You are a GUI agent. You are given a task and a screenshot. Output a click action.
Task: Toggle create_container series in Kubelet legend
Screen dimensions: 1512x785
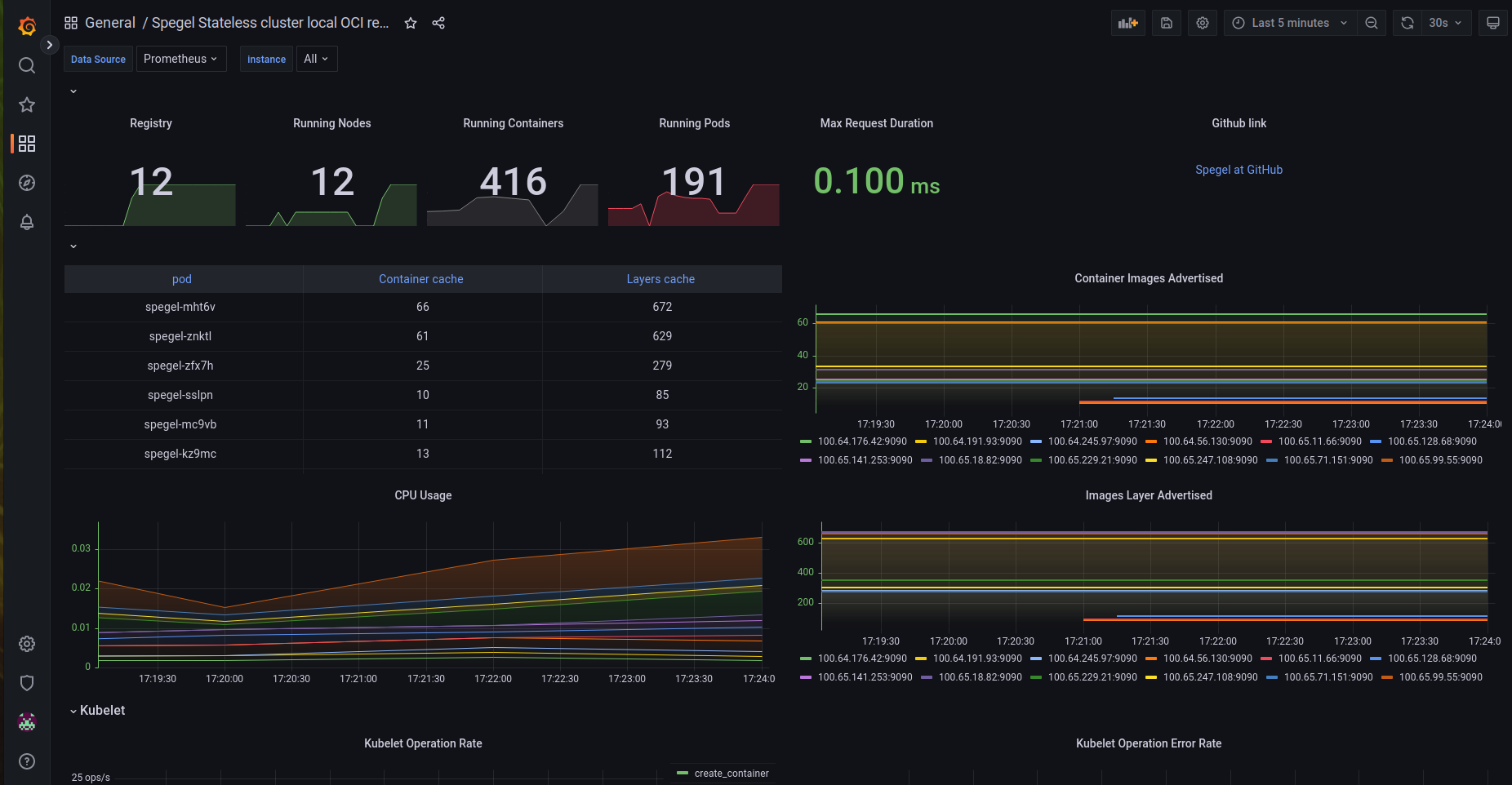pos(732,774)
